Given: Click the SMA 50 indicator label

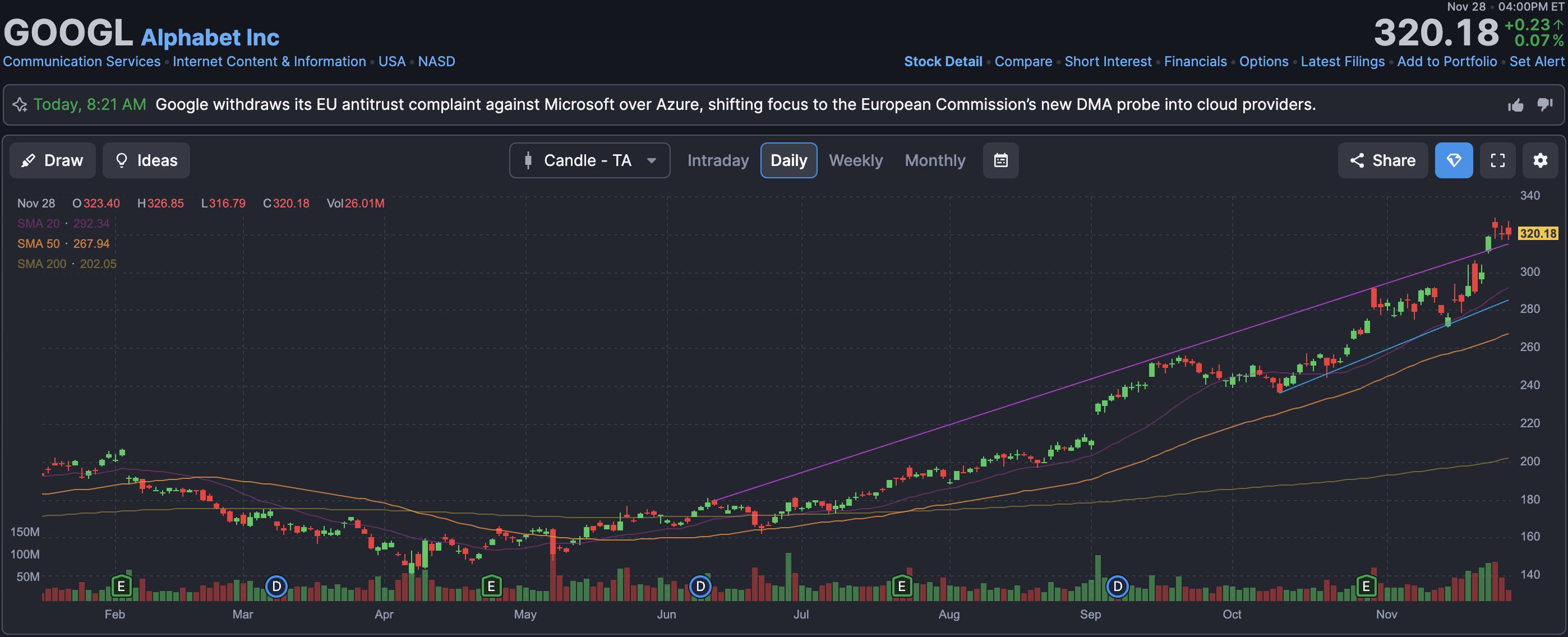Looking at the screenshot, I should pyautogui.click(x=38, y=244).
